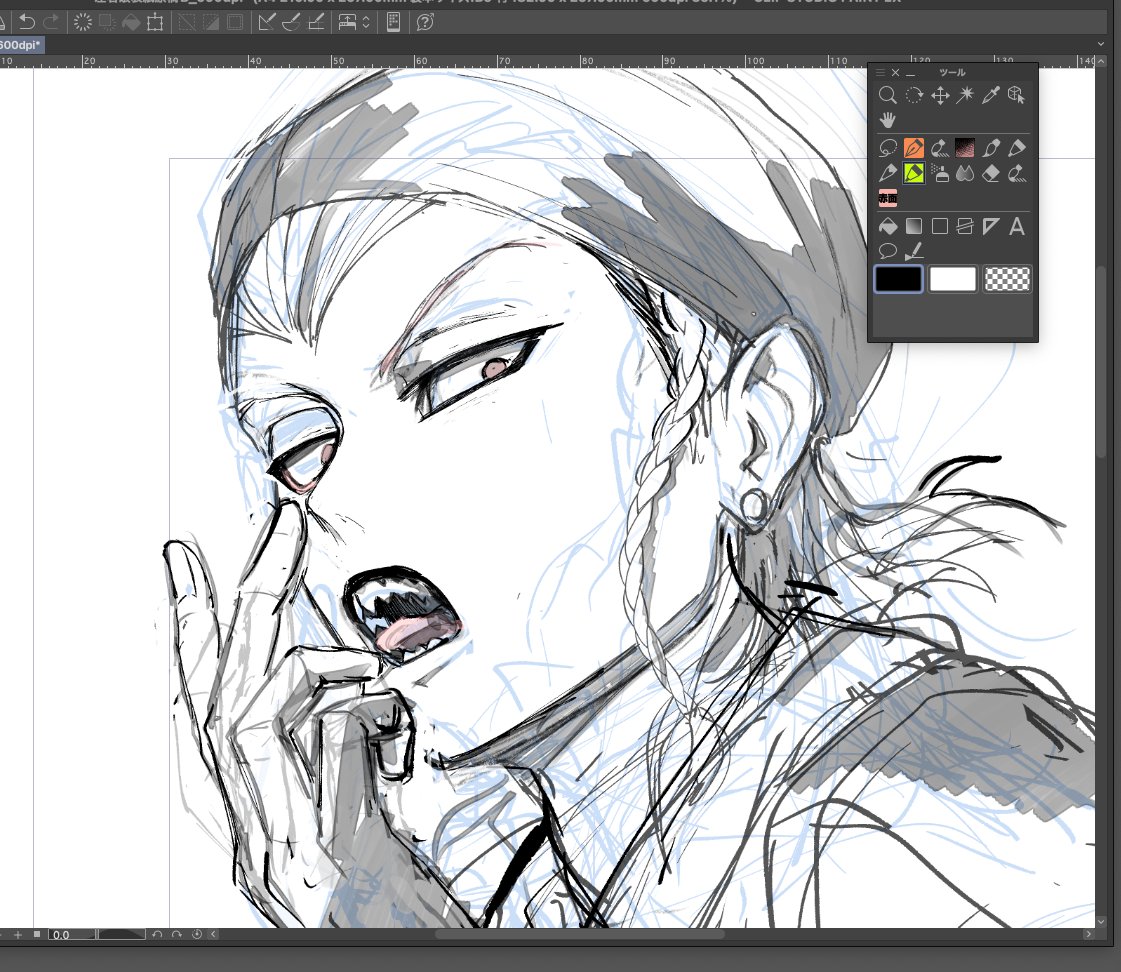This screenshot has height=972, width=1121.
Task: Click the Clip Studio Assets upload icon
Action: pos(347,22)
